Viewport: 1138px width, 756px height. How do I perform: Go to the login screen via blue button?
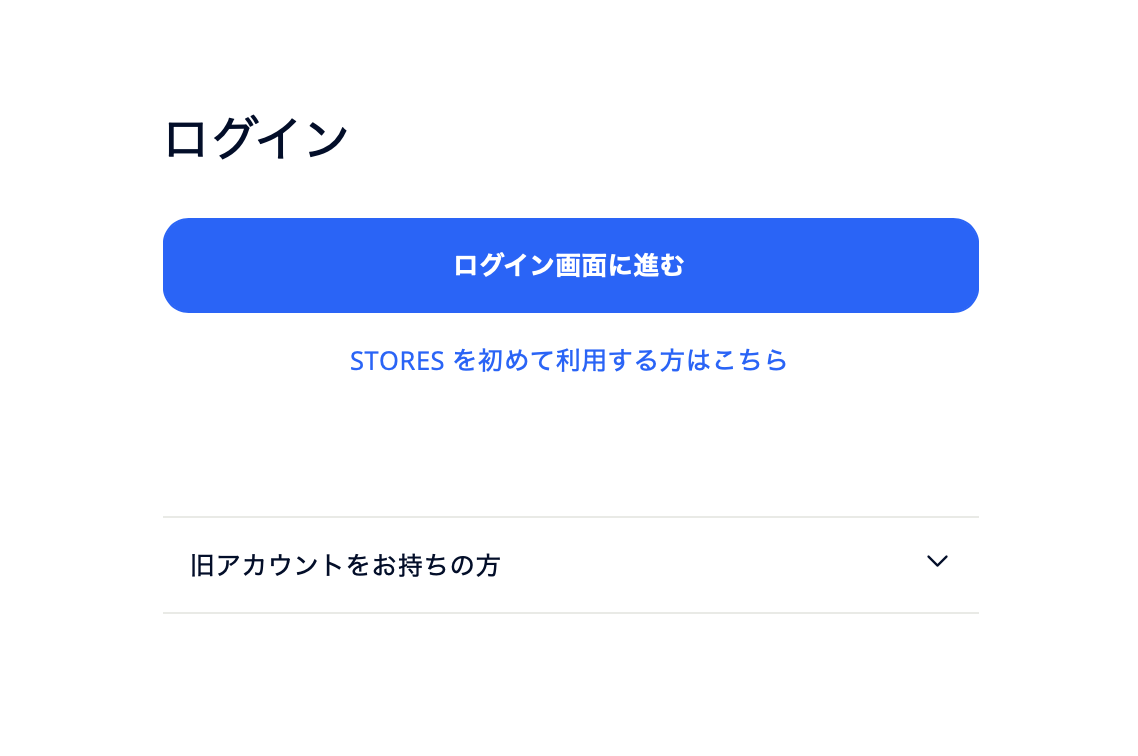coord(570,266)
